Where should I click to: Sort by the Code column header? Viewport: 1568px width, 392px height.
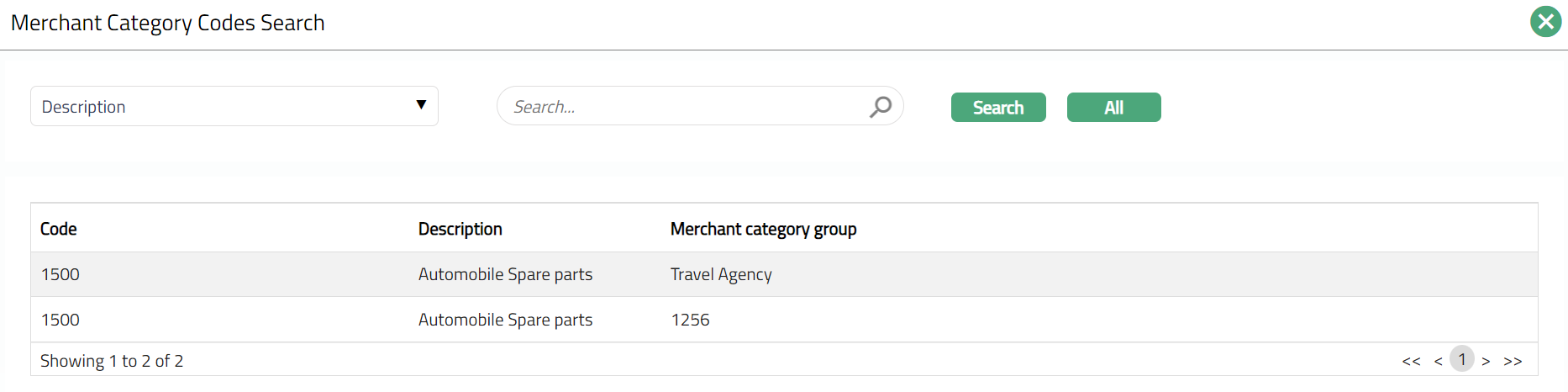(x=59, y=229)
